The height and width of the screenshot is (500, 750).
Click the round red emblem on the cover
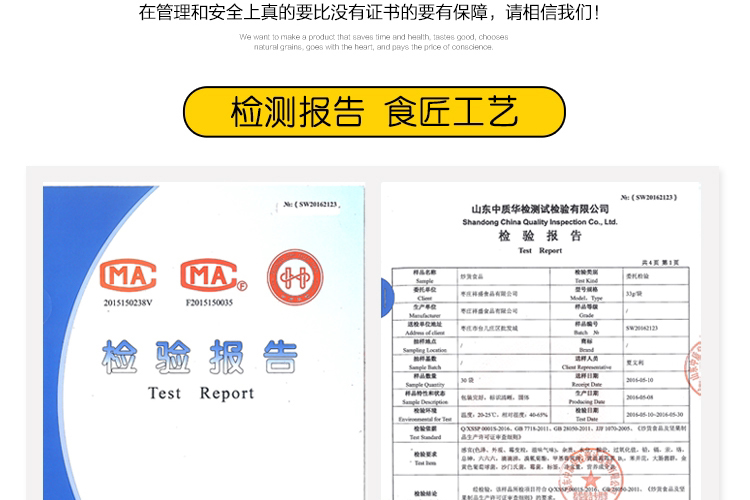[x=295, y=277]
